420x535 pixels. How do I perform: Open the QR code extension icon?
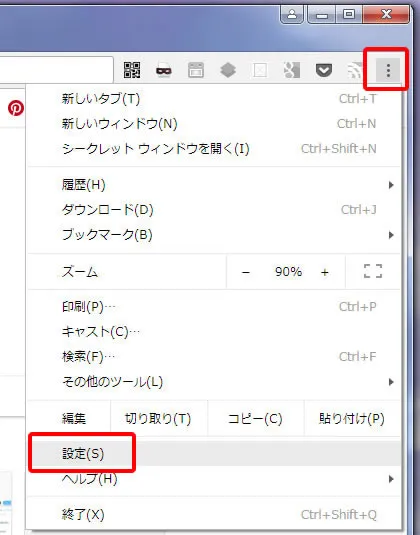(132, 70)
